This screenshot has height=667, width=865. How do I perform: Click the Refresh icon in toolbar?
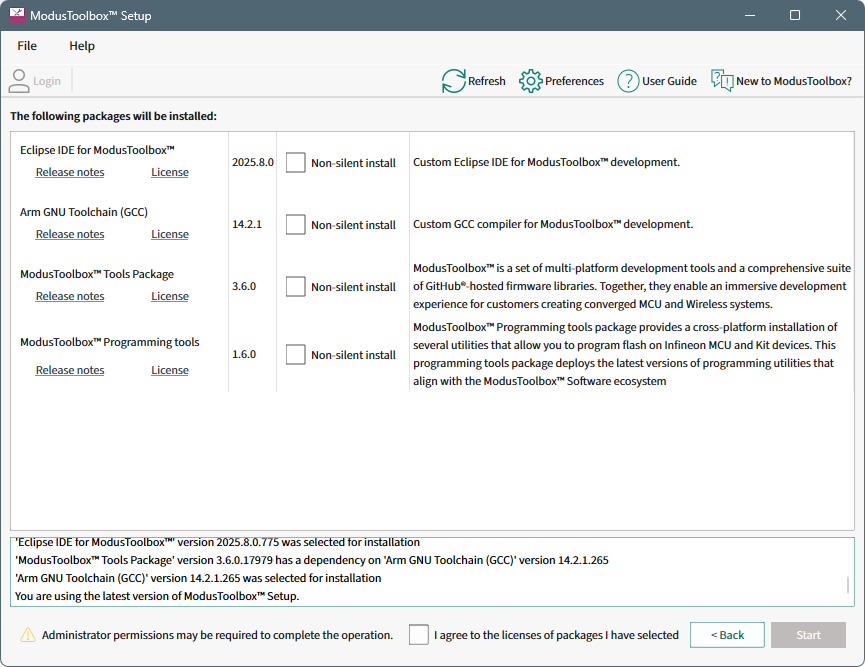pos(454,81)
